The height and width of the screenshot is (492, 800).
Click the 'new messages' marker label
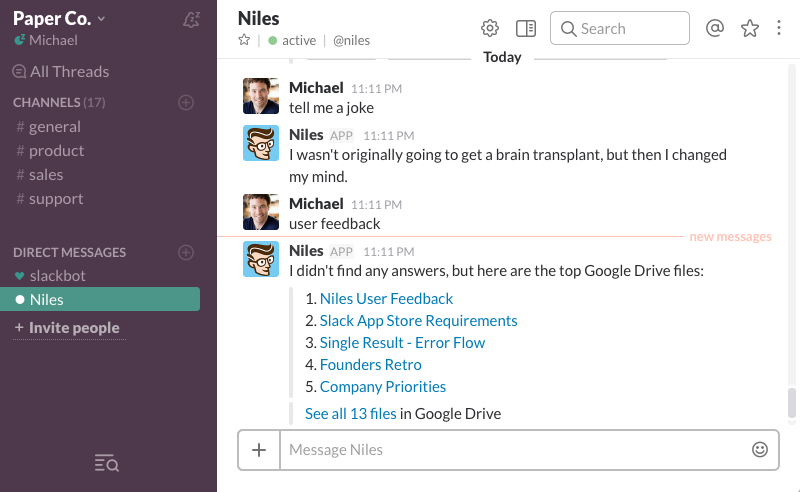pos(730,236)
